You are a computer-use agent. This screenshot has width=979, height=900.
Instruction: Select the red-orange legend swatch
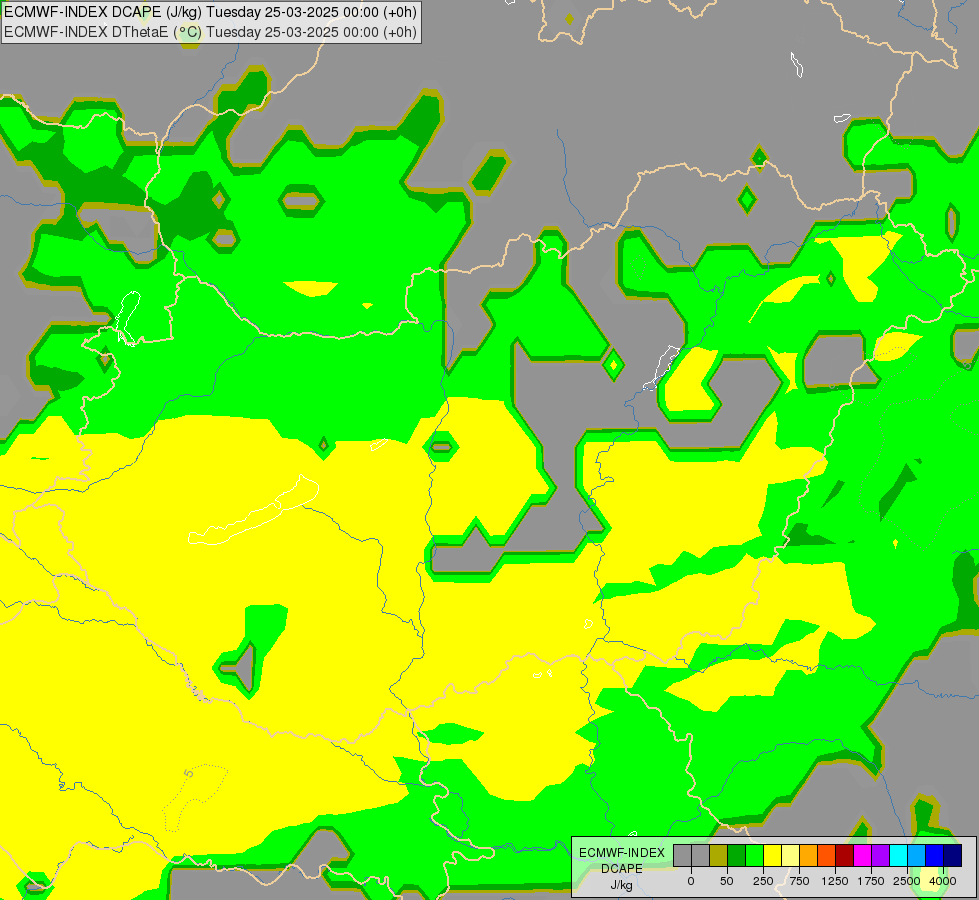[x=827, y=855]
